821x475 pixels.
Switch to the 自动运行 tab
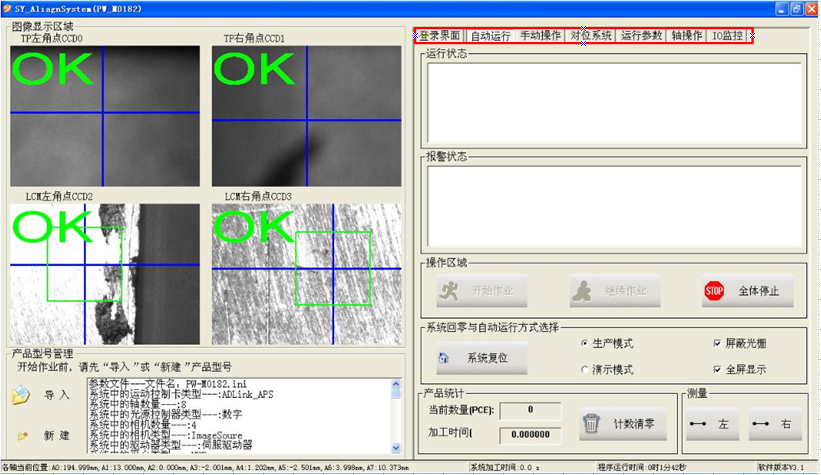[490, 36]
